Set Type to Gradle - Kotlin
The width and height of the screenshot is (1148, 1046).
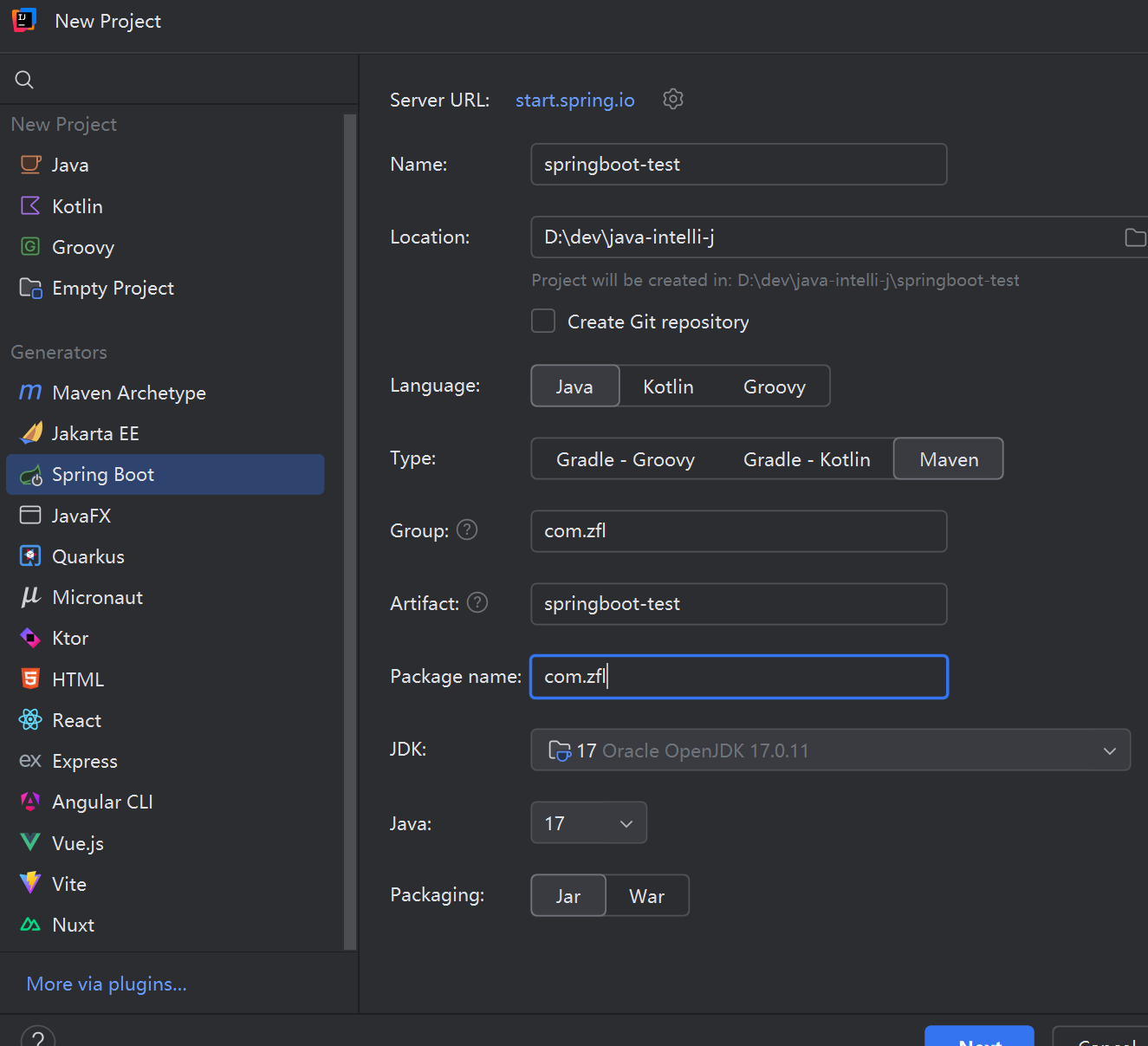(807, 459)
